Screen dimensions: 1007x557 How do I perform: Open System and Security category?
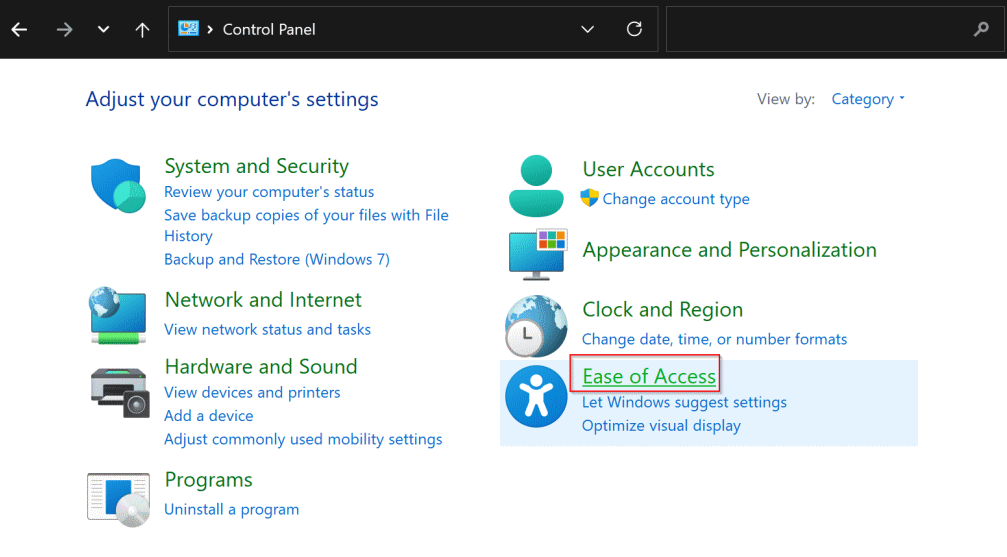[x=257, y=166]
